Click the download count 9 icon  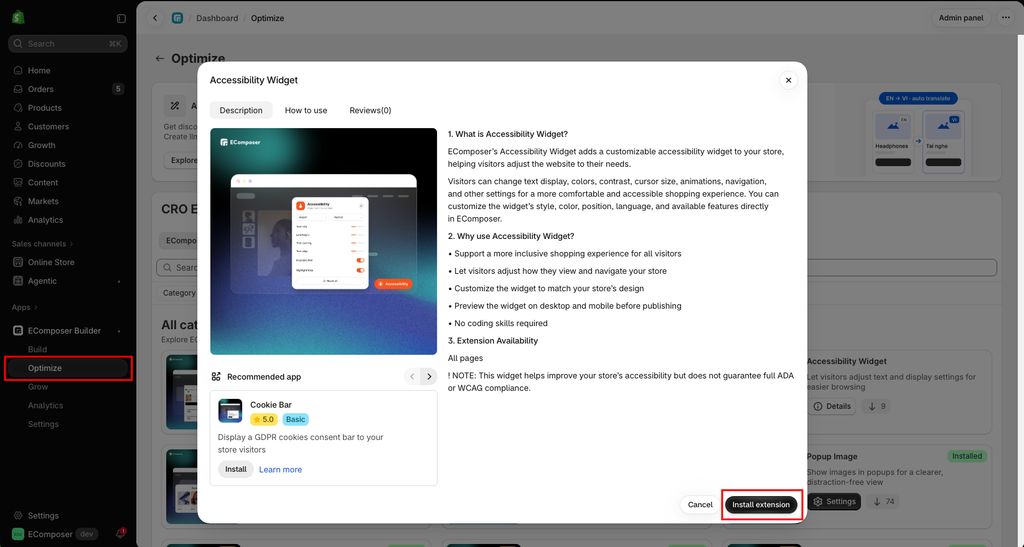877,406
